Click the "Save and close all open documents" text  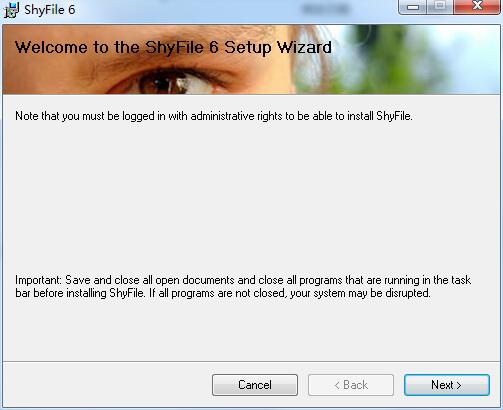pos(150,280)
